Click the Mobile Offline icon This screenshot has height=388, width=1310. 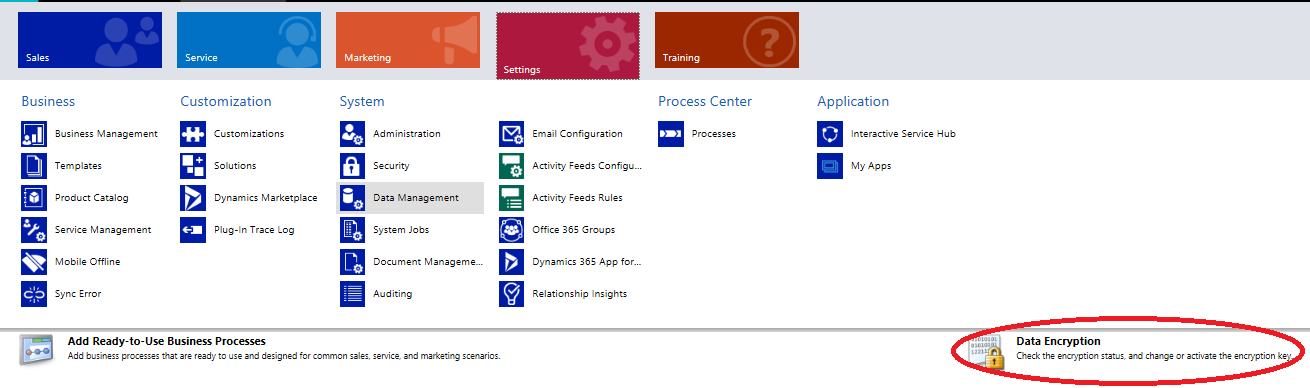(34, 262)
